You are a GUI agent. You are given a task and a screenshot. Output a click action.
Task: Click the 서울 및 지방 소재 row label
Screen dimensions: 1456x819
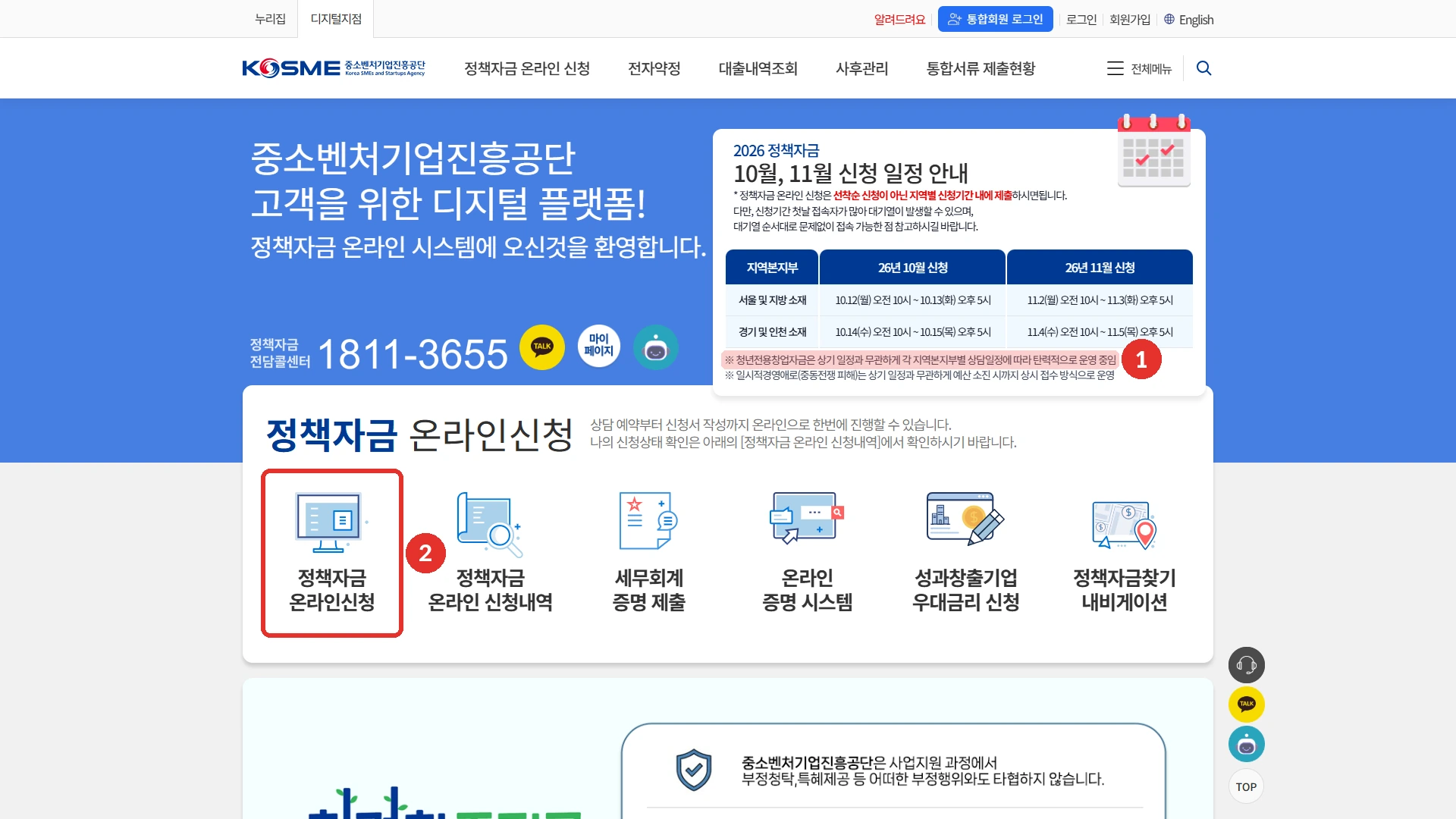772,300
